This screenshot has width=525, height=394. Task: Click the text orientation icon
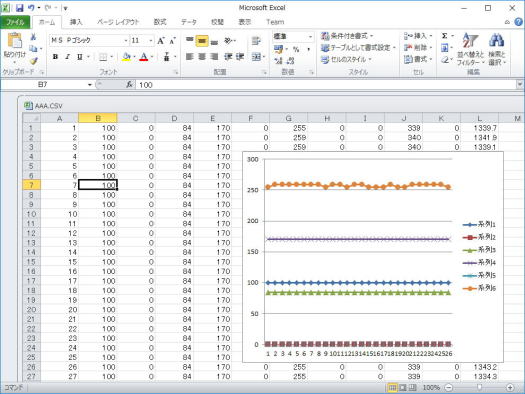click(x=228, y=41)
